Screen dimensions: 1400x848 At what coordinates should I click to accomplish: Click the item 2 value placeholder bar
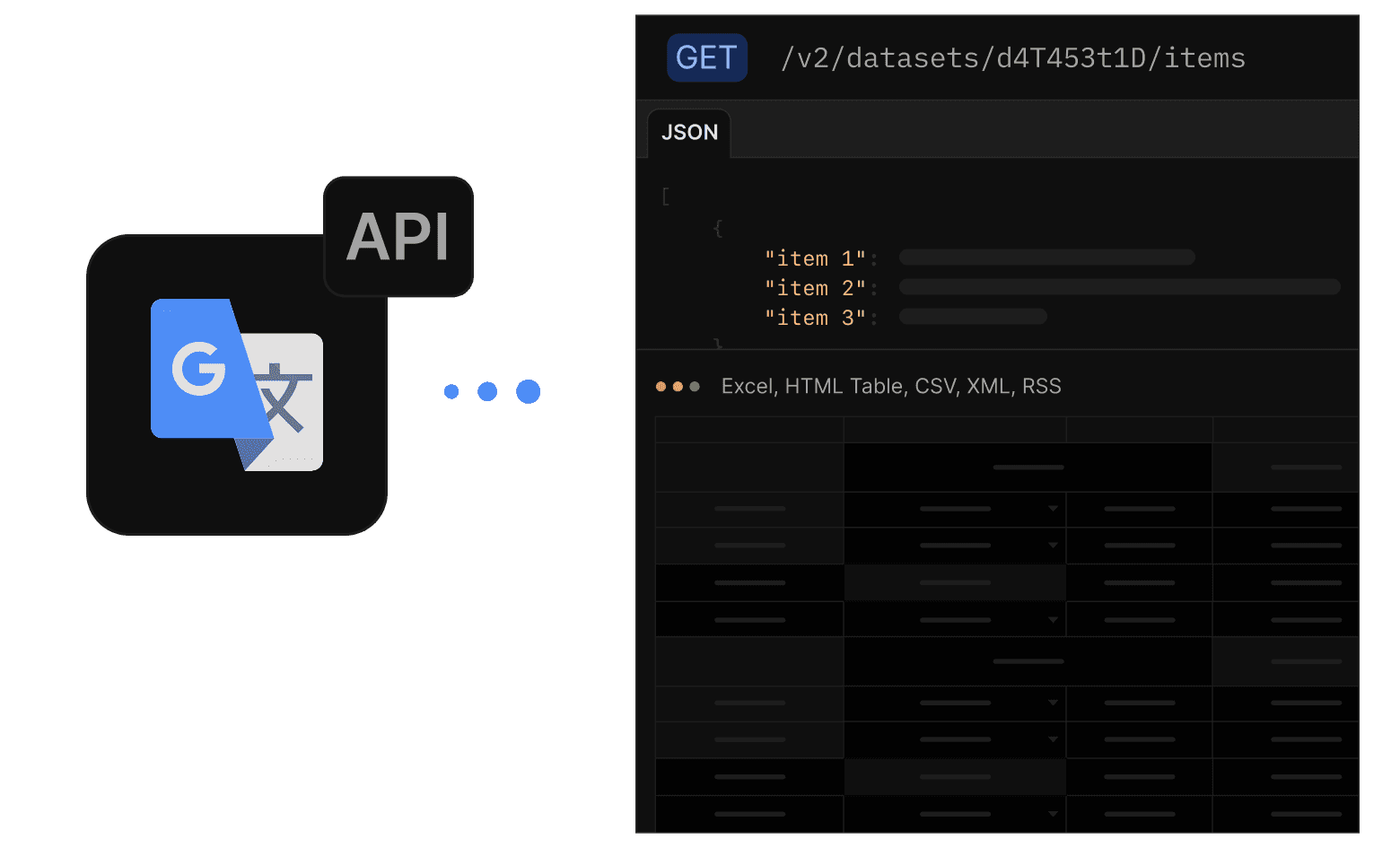1120,287
